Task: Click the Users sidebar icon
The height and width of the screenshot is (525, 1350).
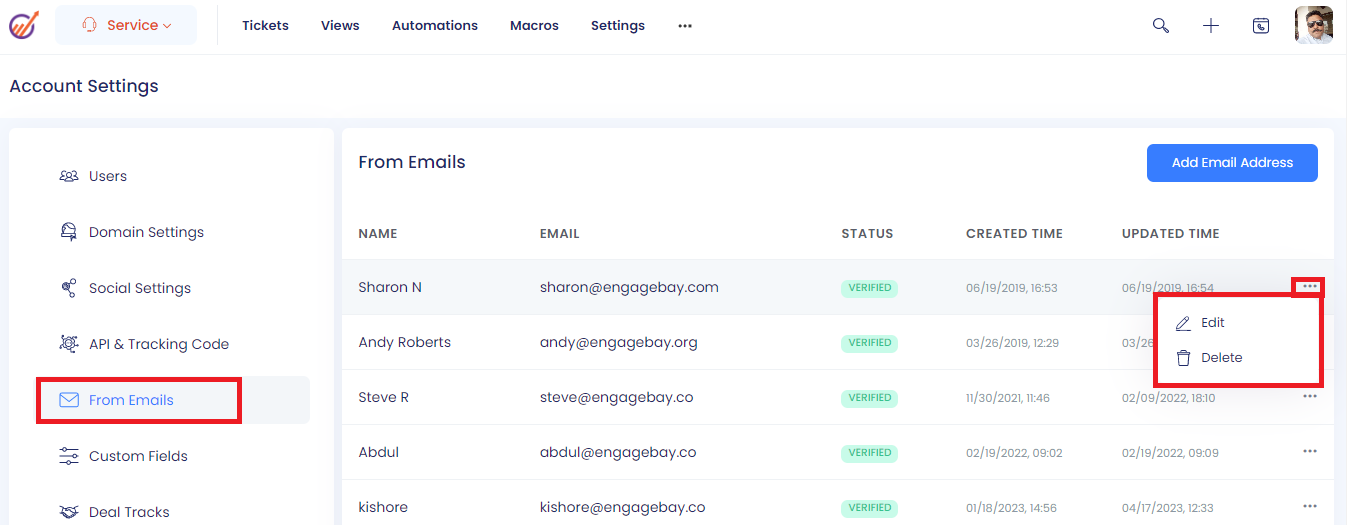Action: 69,176
